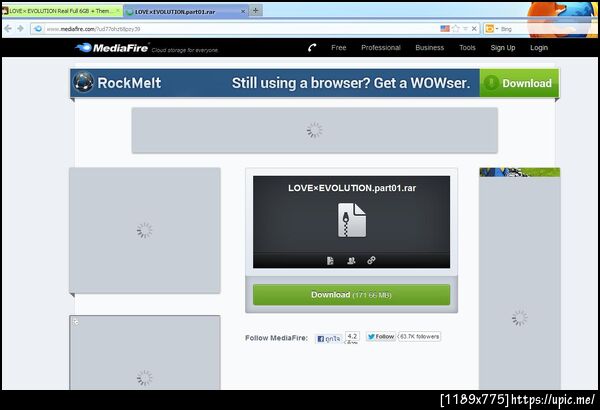Click the green RockMelt Download button
Screen dimensions: 600x410
click(x=519, y=83)
